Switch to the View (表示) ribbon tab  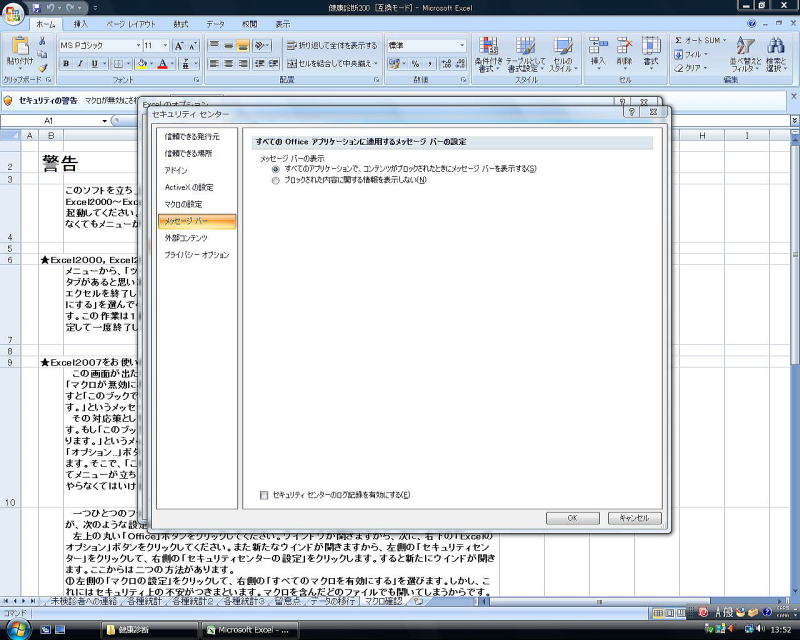click(x=283, y=24)
